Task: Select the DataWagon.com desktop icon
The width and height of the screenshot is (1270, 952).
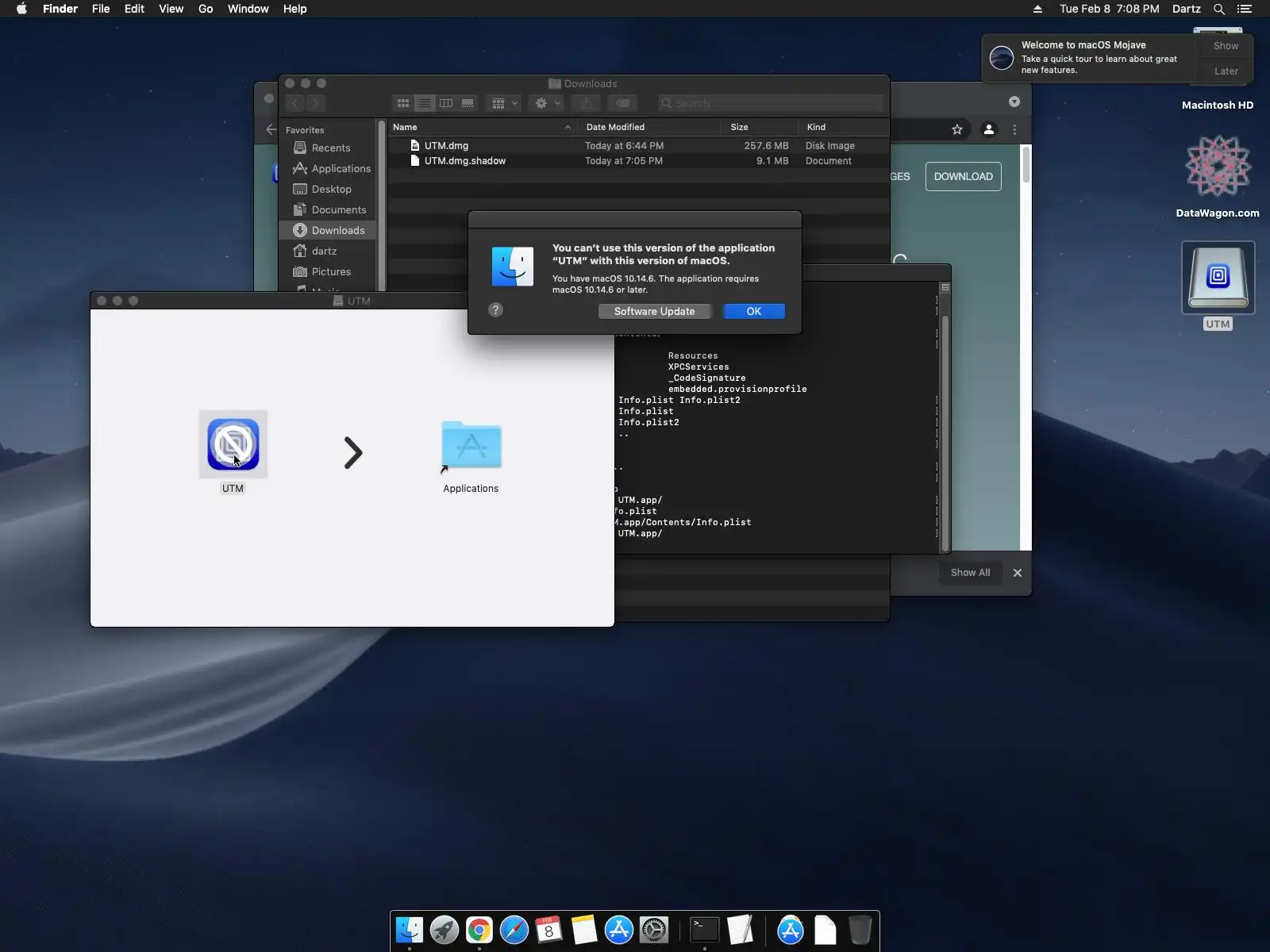Action: (1218, 166)
